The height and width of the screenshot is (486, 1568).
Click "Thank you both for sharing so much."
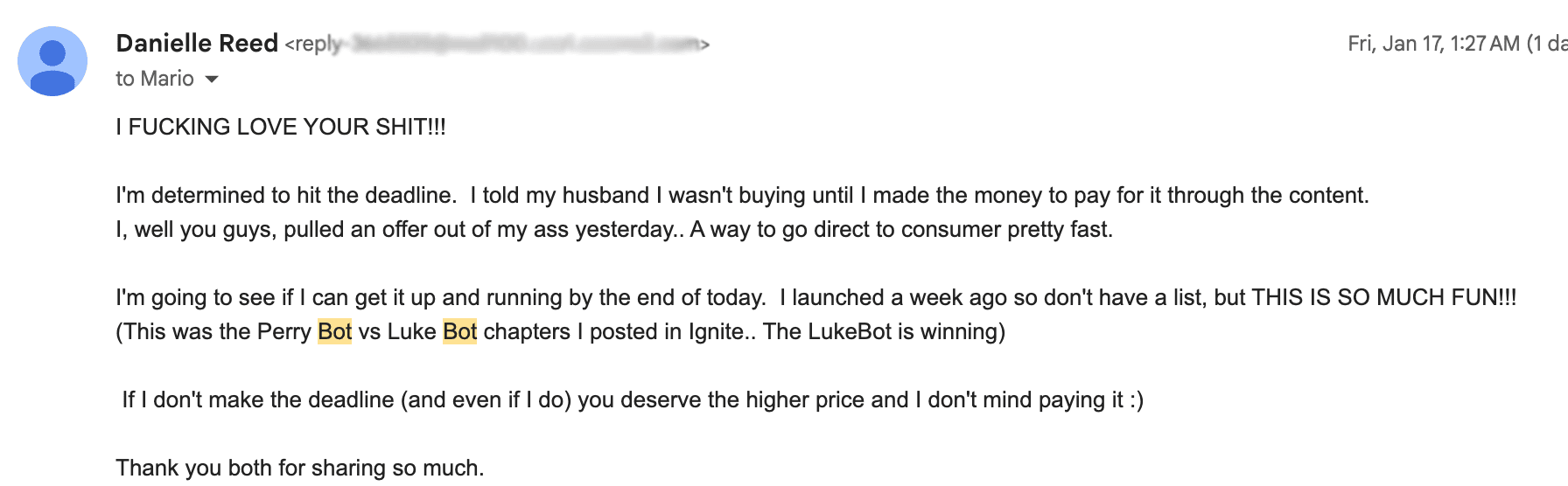[299, 469]
